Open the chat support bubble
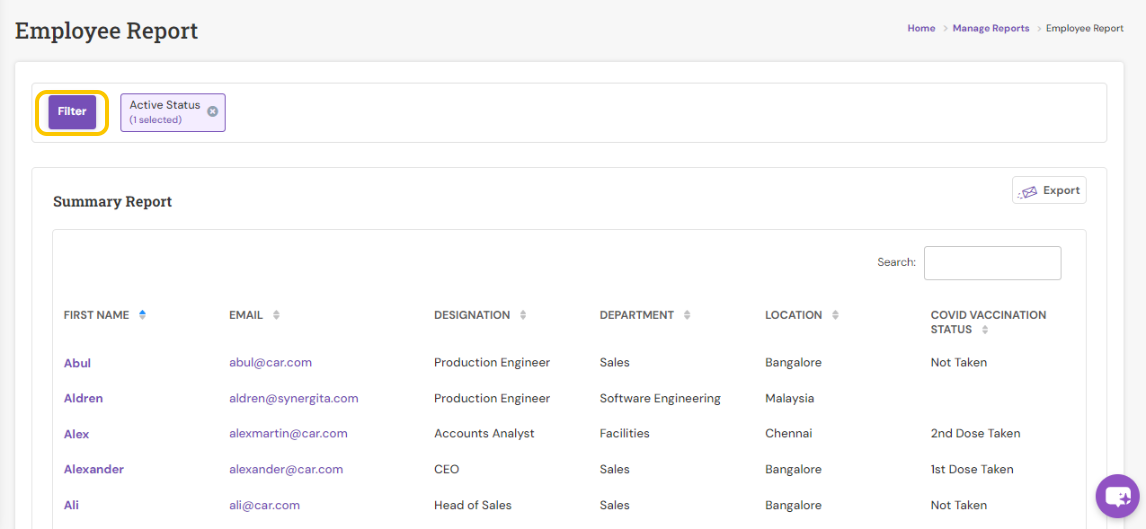This screenshot has width=1146, height=529. pos(1117,497)
